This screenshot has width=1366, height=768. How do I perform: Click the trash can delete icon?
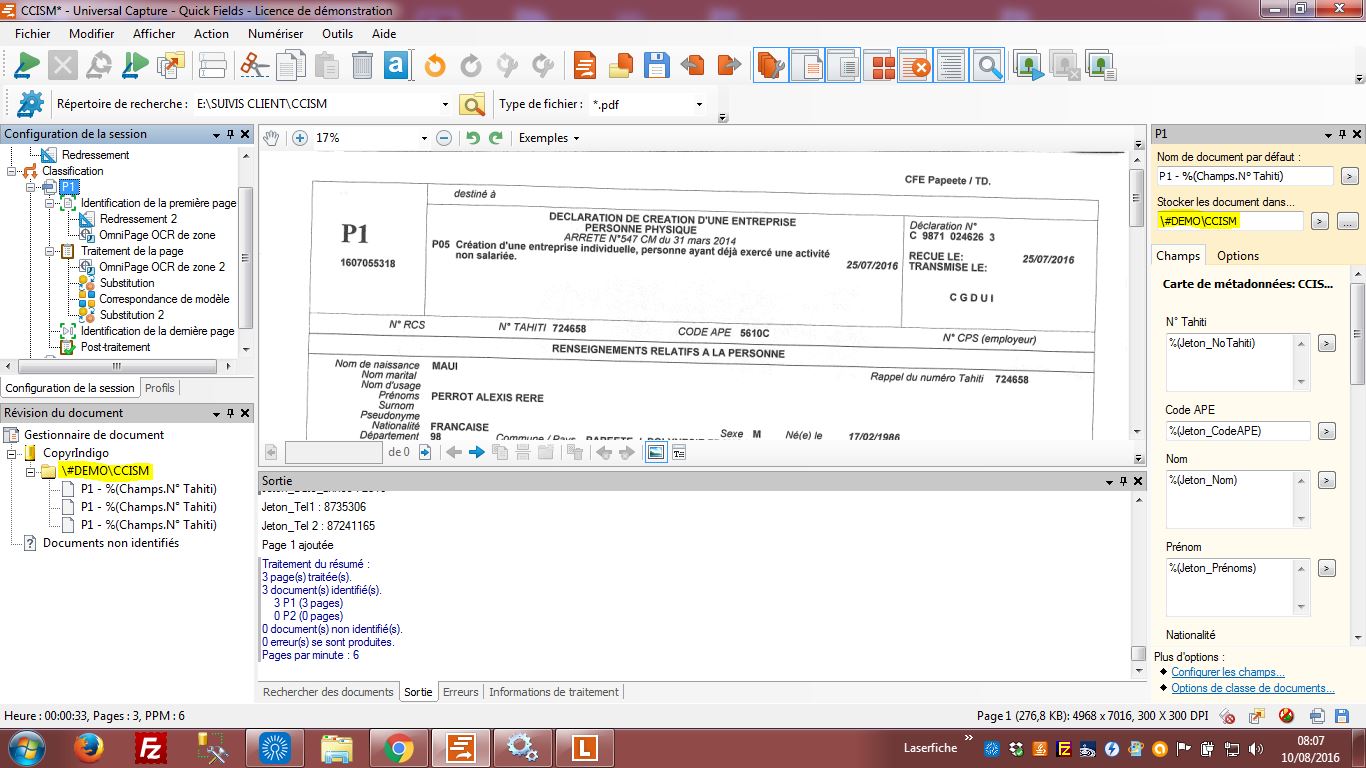pos(362,66)
